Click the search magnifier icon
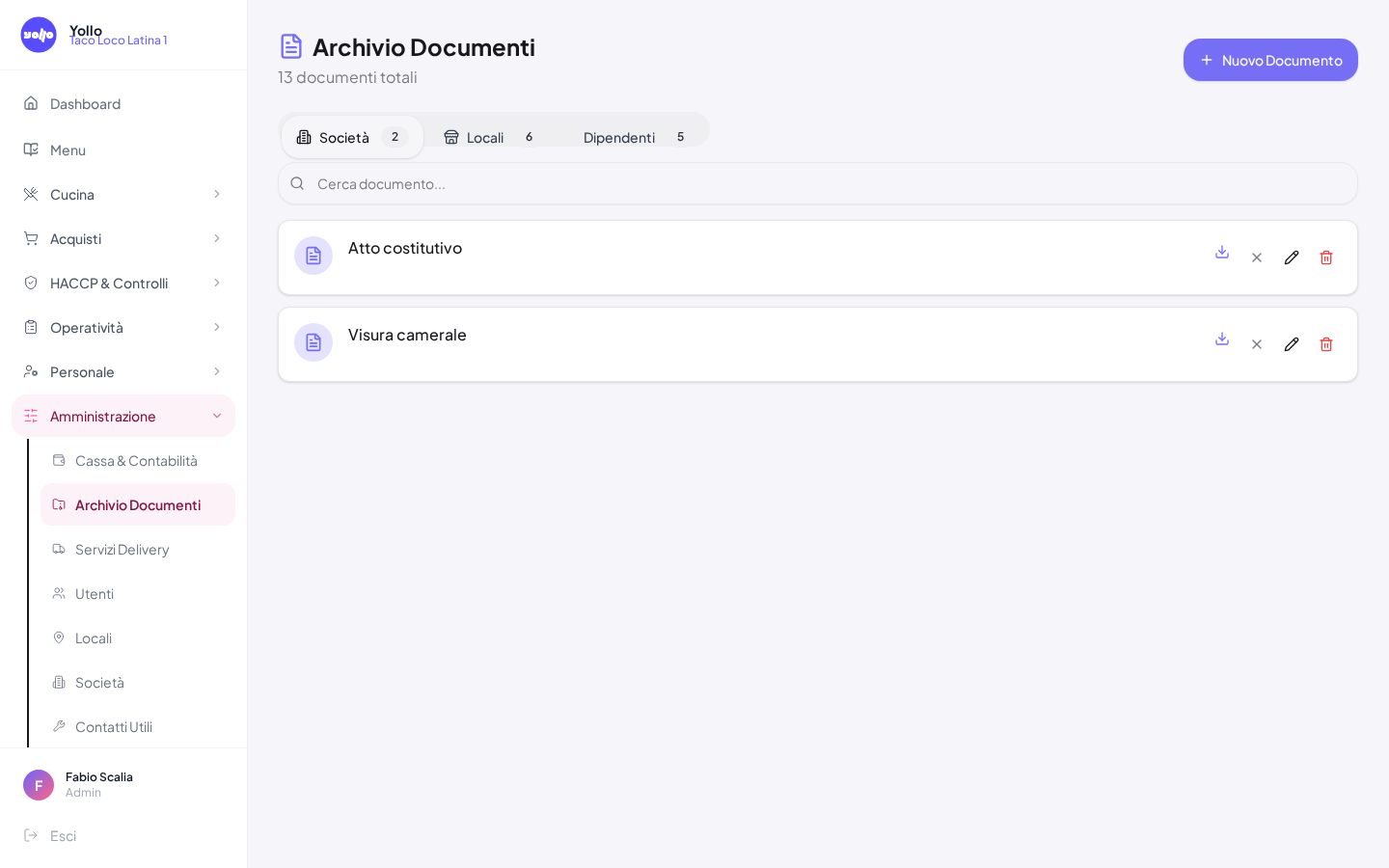Viewport: 1389px width, 868px height. 297,183
